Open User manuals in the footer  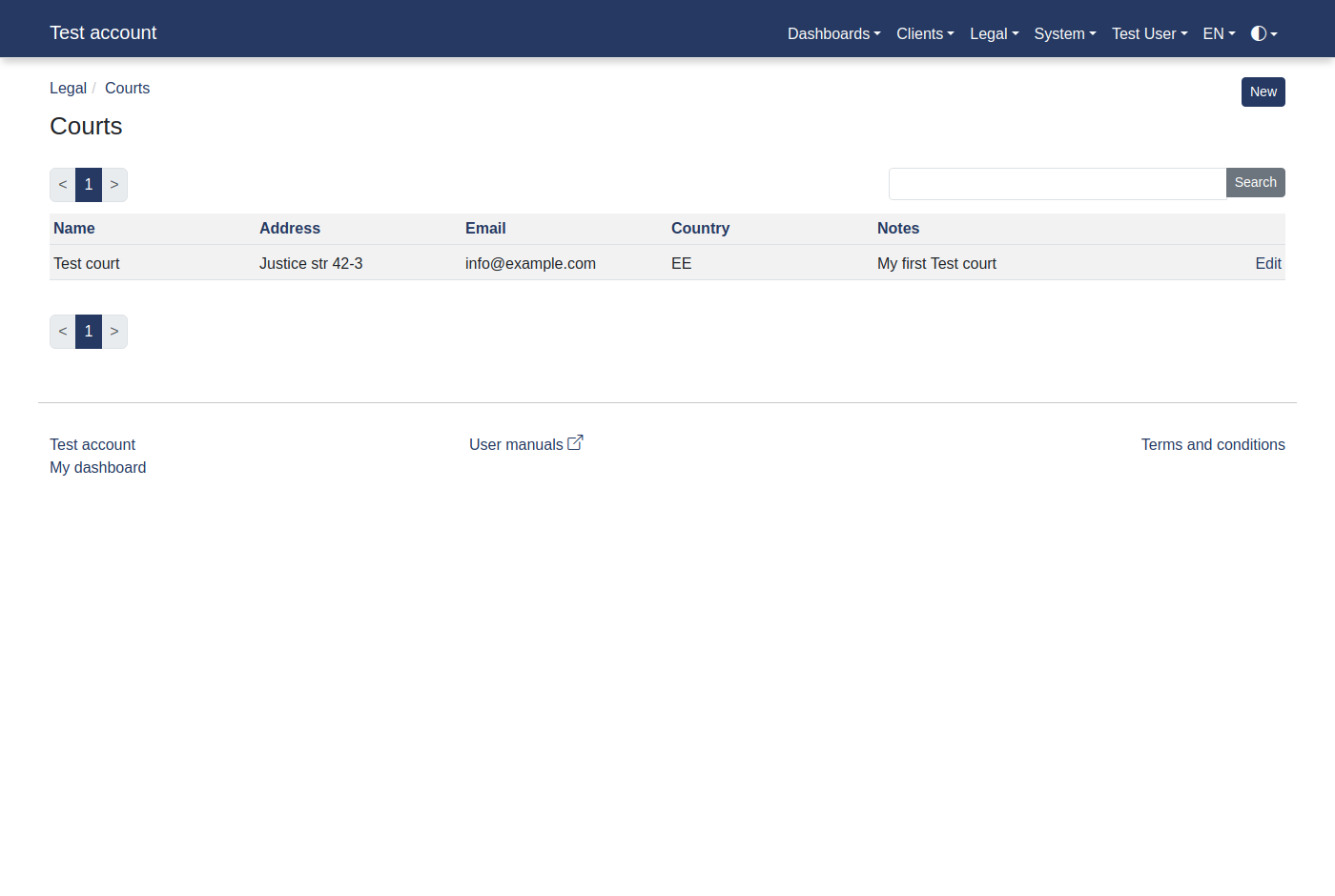(x=514, y=444)
